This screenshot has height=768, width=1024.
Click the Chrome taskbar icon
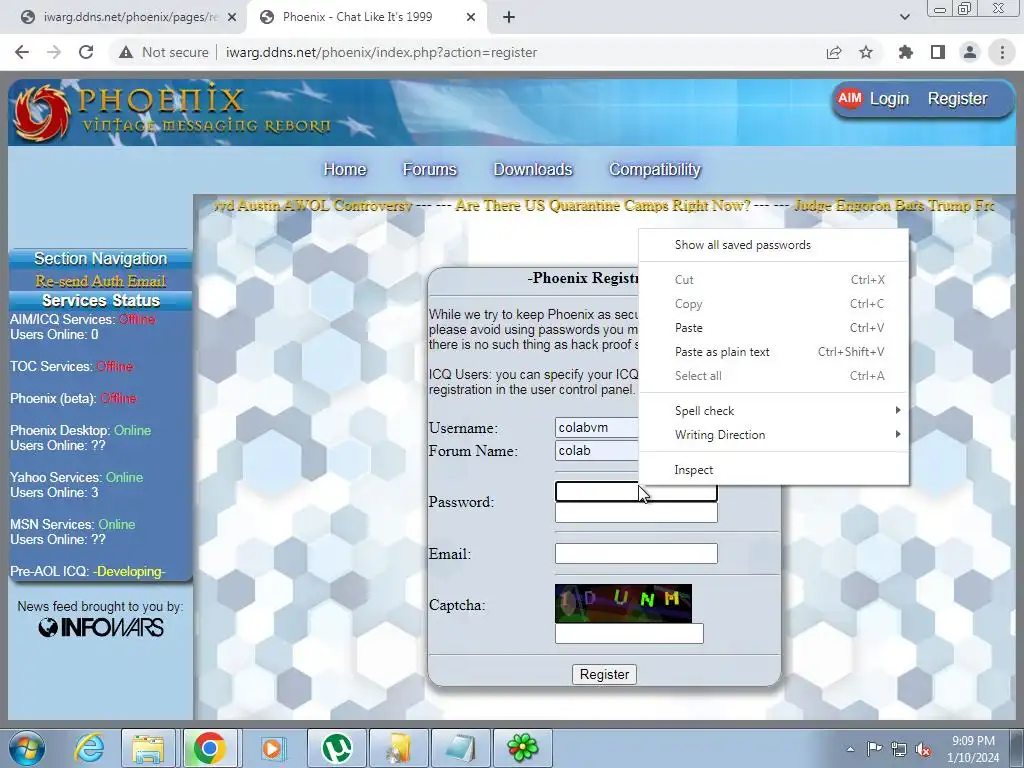point(210,748)
